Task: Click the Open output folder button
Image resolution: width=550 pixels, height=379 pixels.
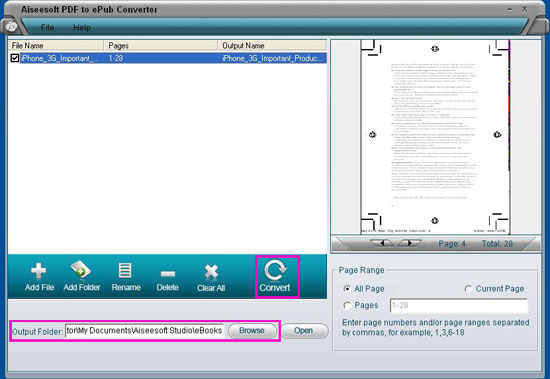Action: [303, 331]
